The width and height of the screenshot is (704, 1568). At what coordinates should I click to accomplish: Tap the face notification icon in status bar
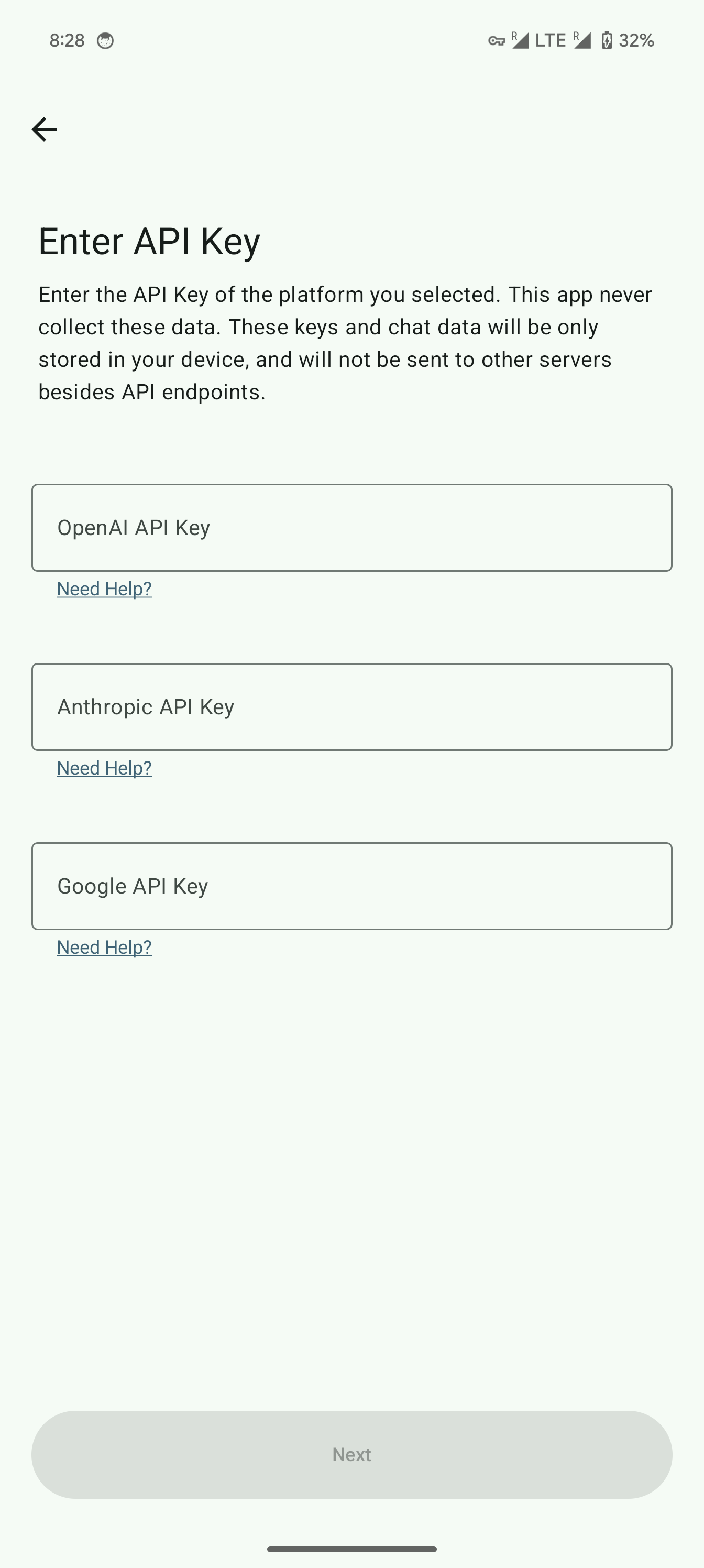coord(105,41)
